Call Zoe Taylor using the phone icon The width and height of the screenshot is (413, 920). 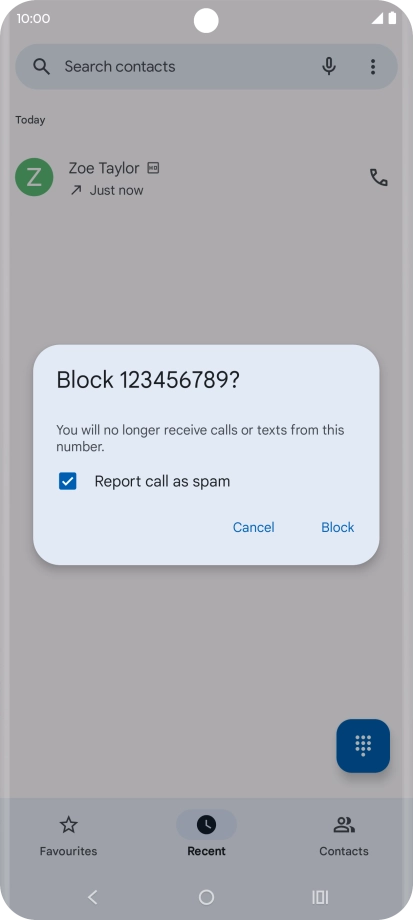pos(378,177)
